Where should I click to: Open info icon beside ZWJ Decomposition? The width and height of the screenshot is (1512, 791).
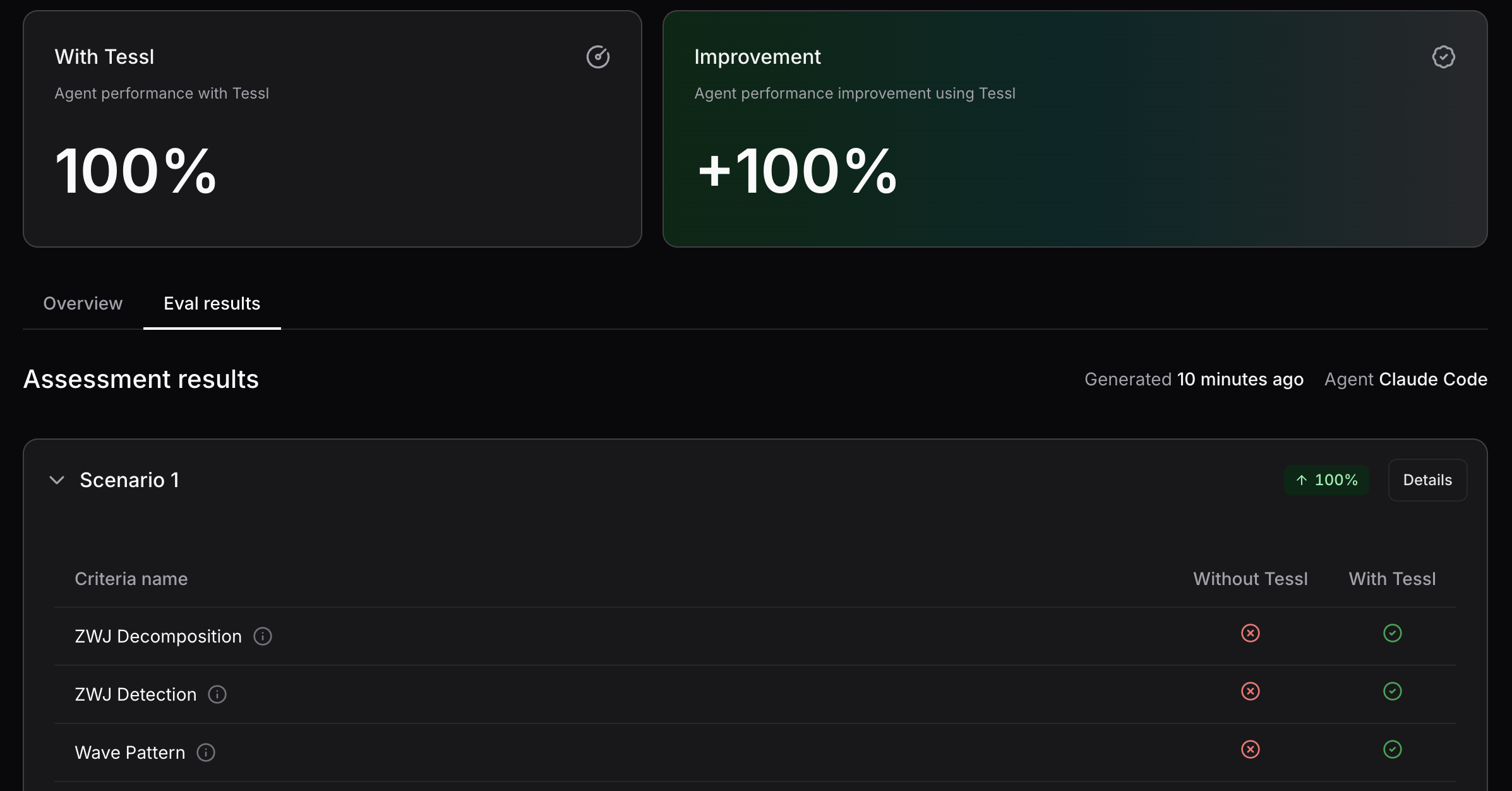tap(263, 636)
